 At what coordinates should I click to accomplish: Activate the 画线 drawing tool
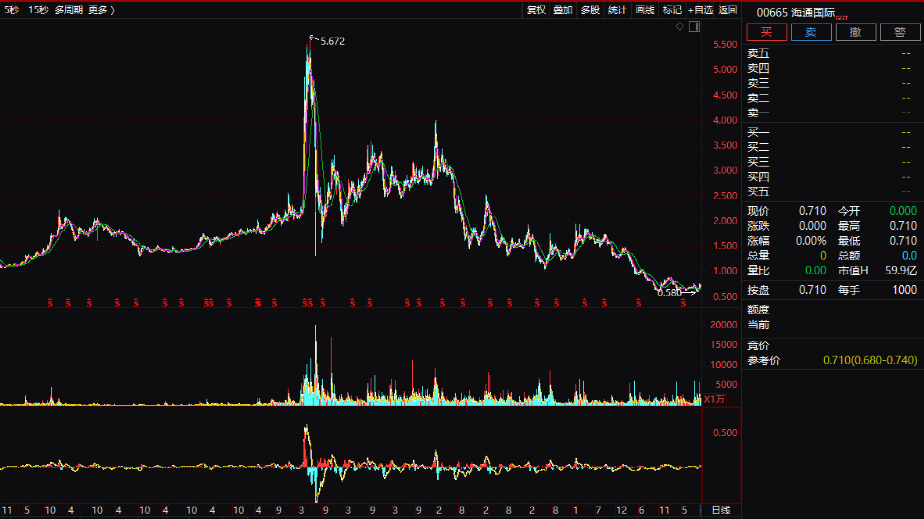pos(645,10)
